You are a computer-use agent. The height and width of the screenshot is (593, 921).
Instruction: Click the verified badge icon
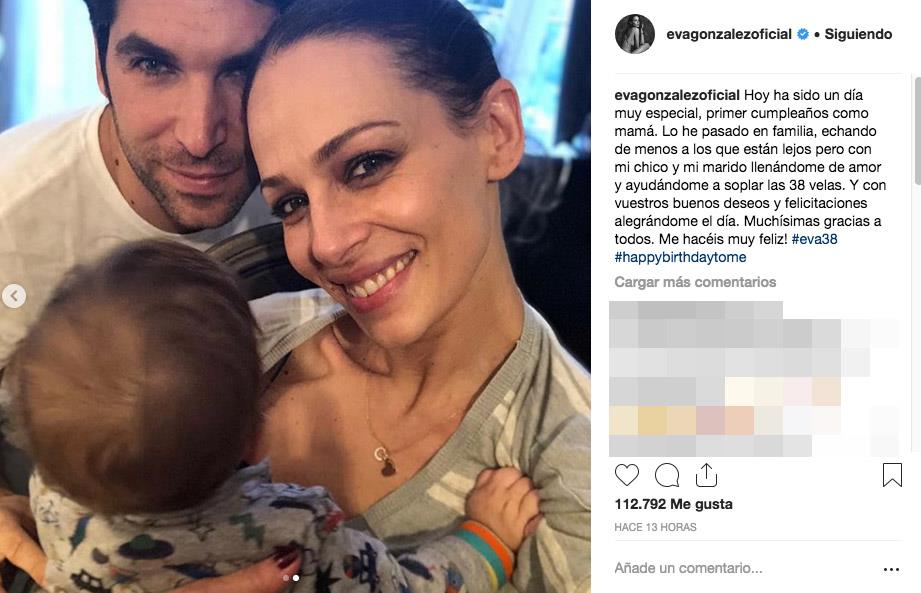[802, 35]
